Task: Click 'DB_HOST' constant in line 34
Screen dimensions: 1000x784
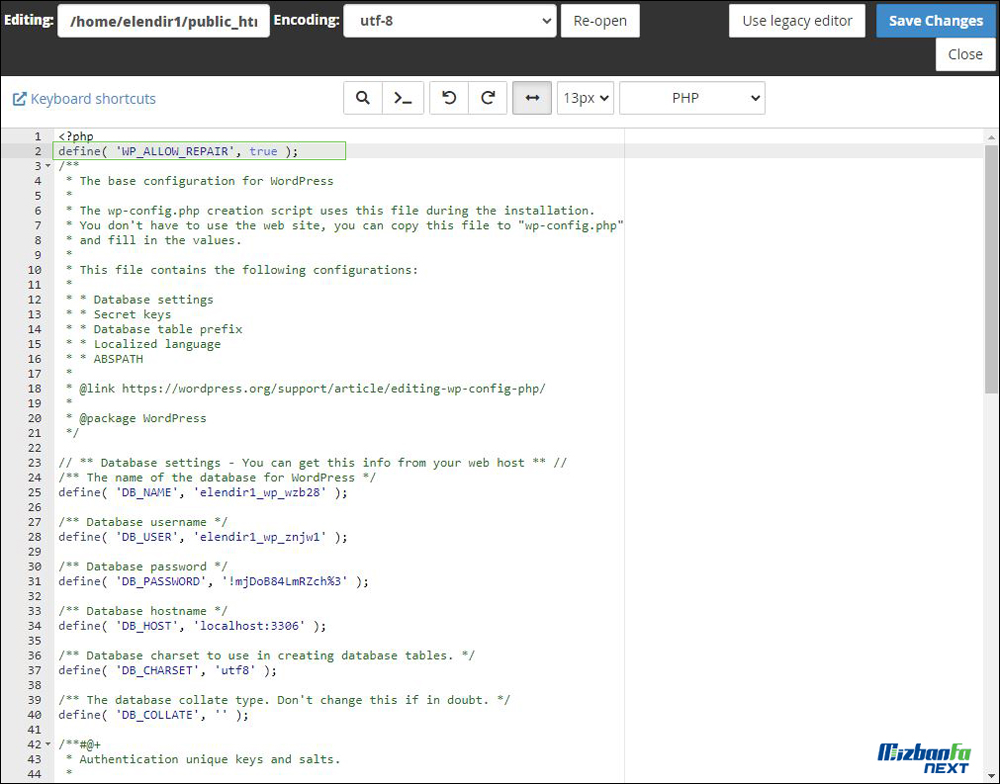Action: pos(147,626)
